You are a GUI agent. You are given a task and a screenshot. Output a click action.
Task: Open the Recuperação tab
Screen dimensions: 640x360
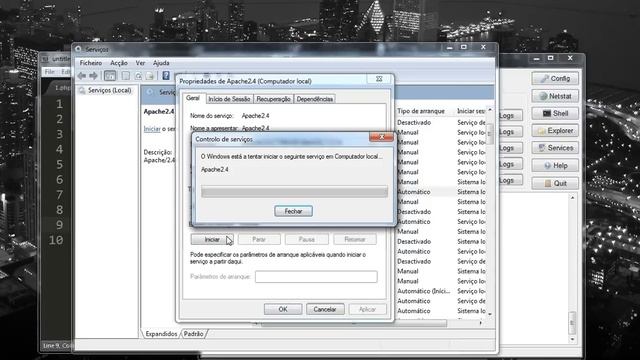[x=273, y=99]
